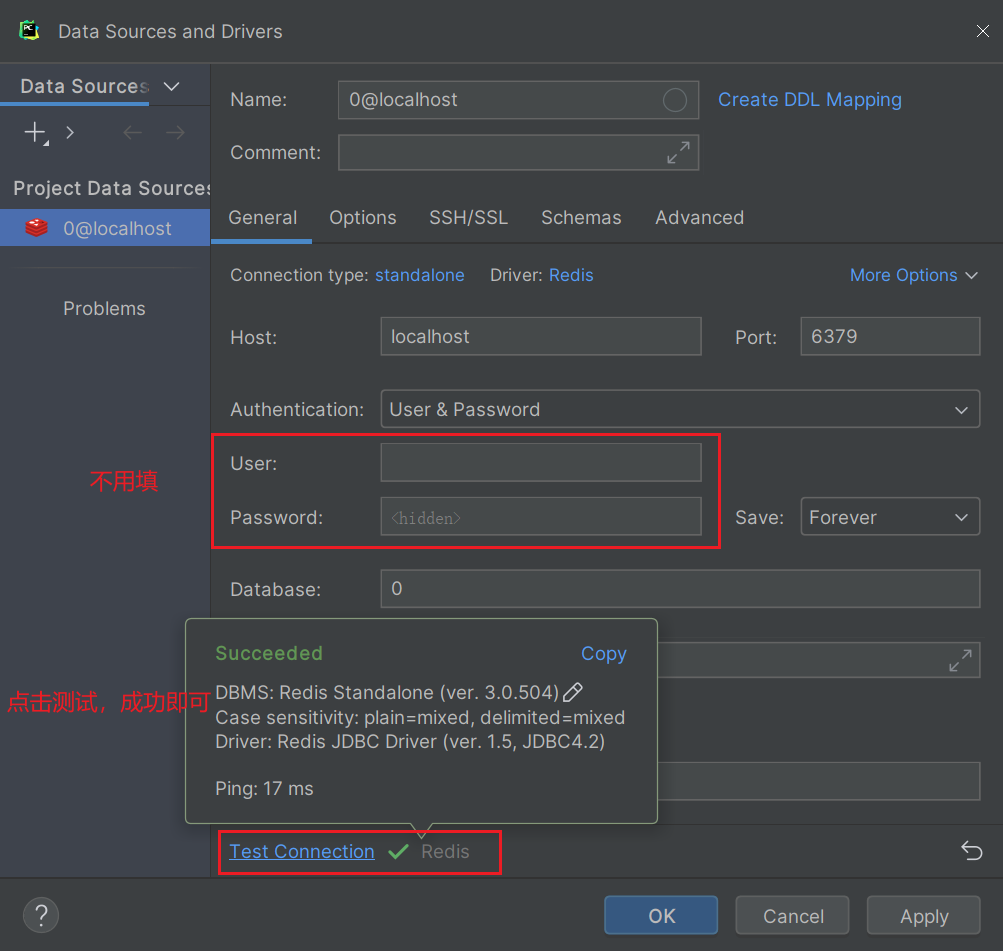Switch to the Options tab
The height and width of the screenshot is (951, 1003).
363,217
